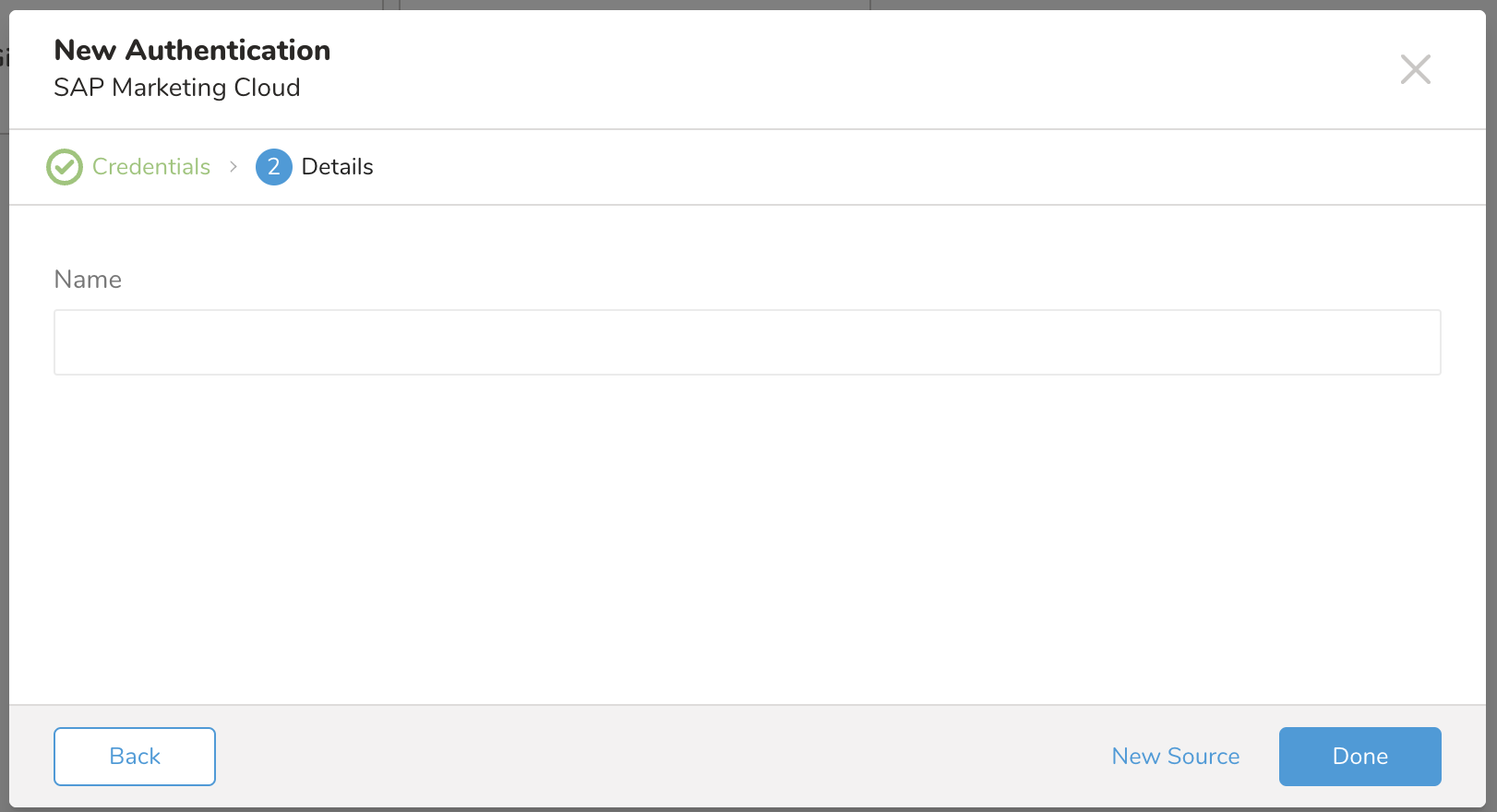Click the chevron between wizard steps

coord(234,167)
